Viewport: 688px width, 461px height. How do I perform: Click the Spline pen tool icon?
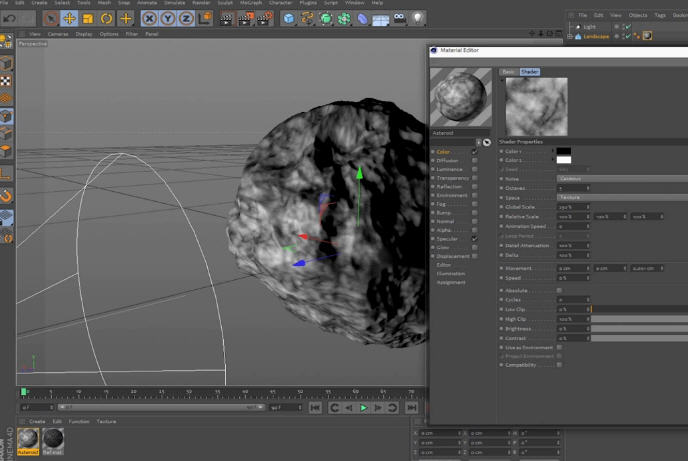click(307, 18)
